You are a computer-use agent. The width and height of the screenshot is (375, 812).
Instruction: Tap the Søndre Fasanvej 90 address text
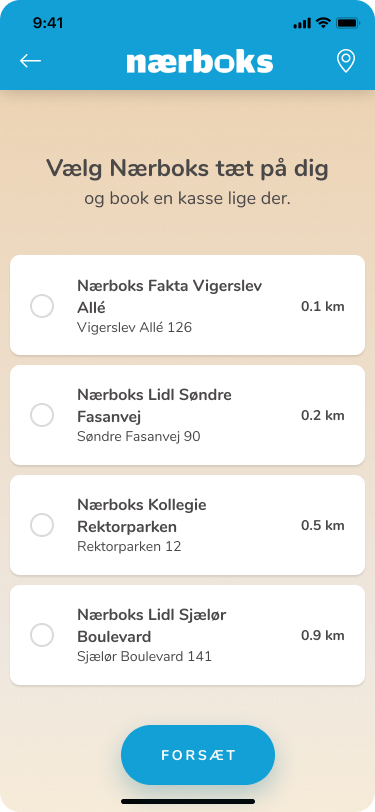click(x=139, y=437)
